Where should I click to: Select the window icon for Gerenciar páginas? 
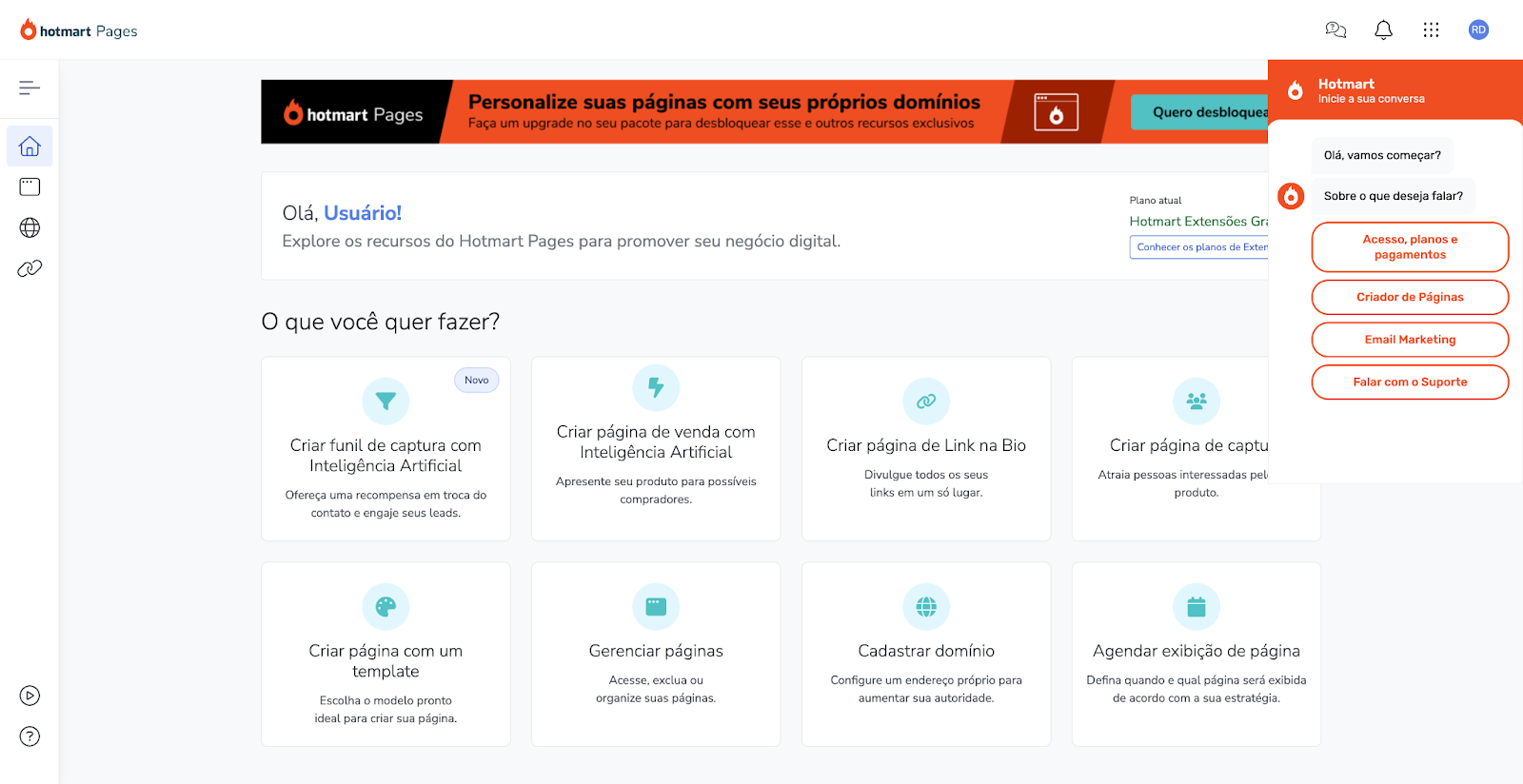coord(656,607)
